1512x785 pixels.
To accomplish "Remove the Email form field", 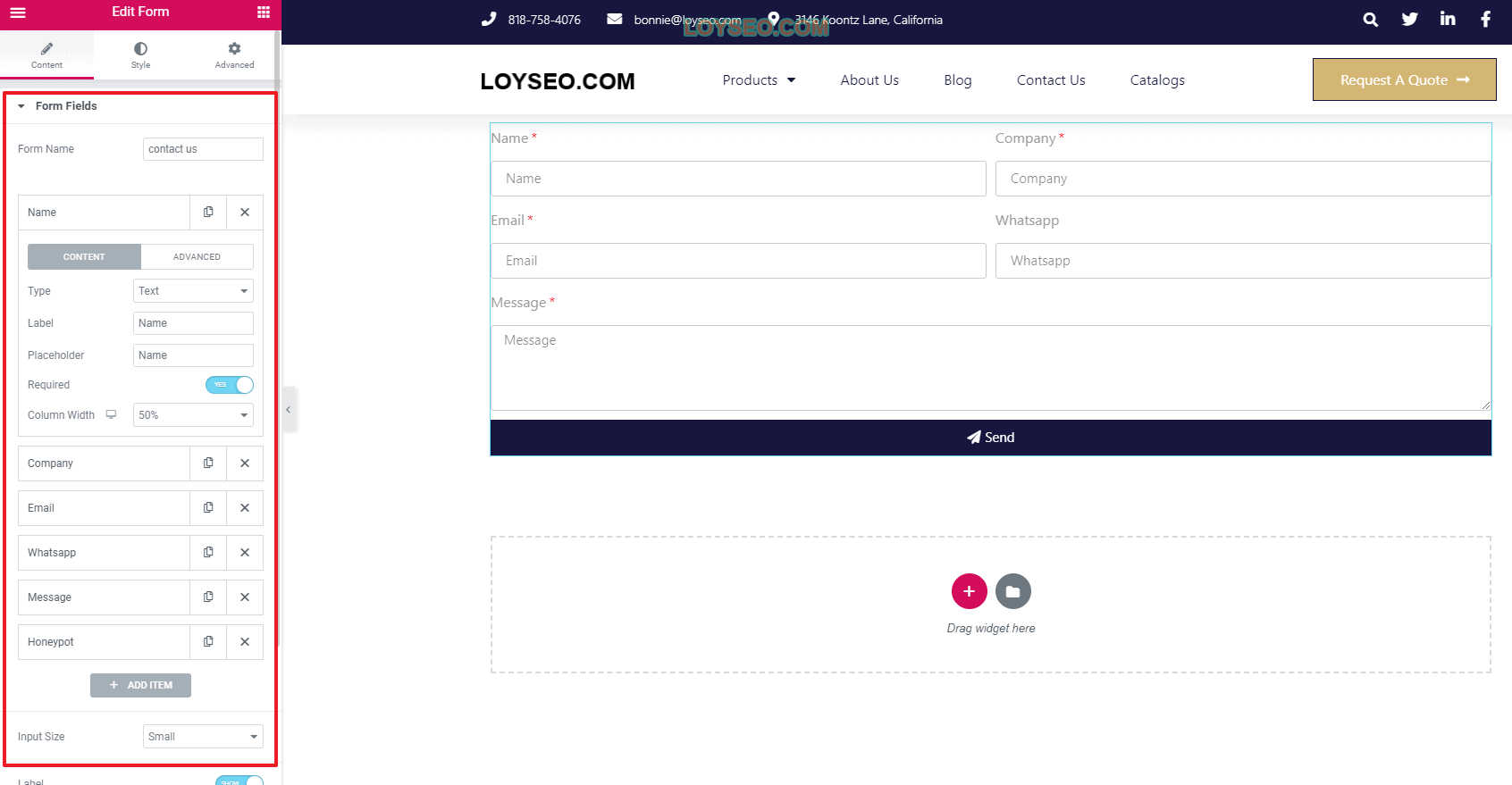I will pyautogui.click(x=245, y=508).
